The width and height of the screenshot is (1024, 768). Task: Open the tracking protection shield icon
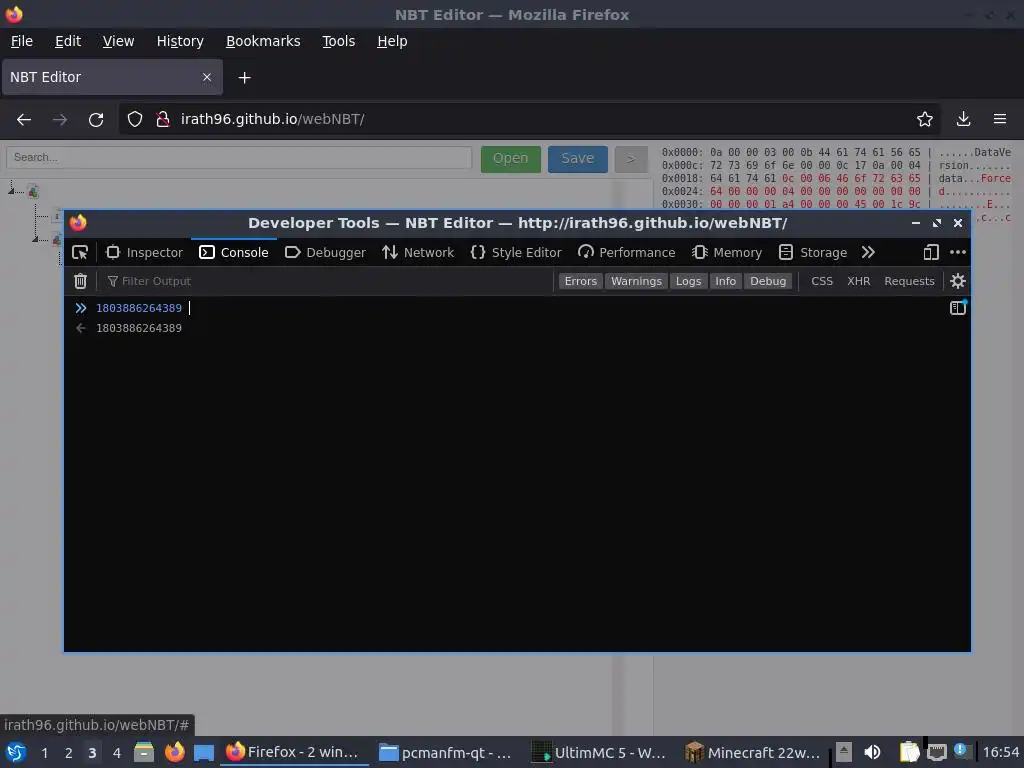point(135,120)
